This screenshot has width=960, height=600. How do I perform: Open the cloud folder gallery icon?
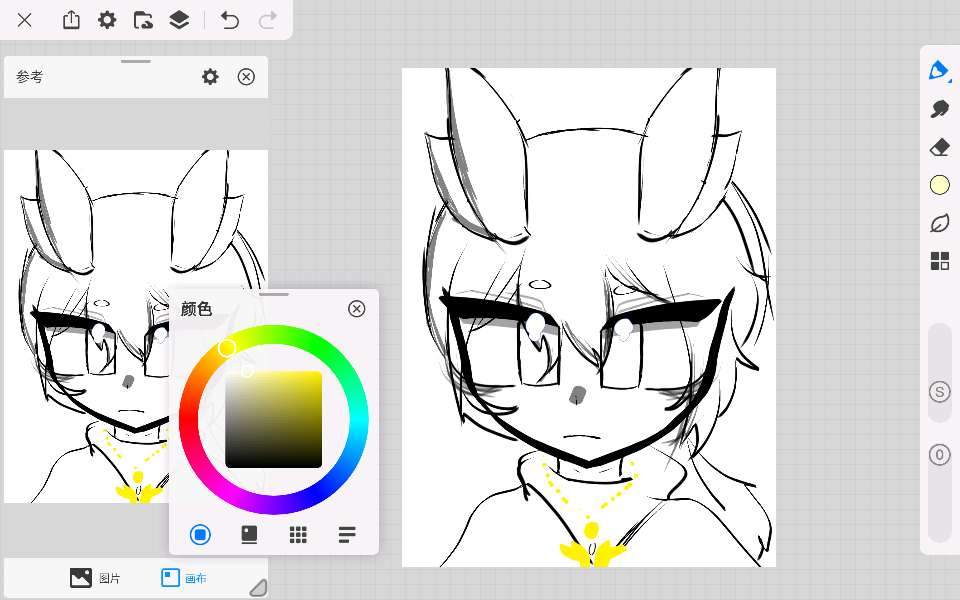click(x=143, y=20)
